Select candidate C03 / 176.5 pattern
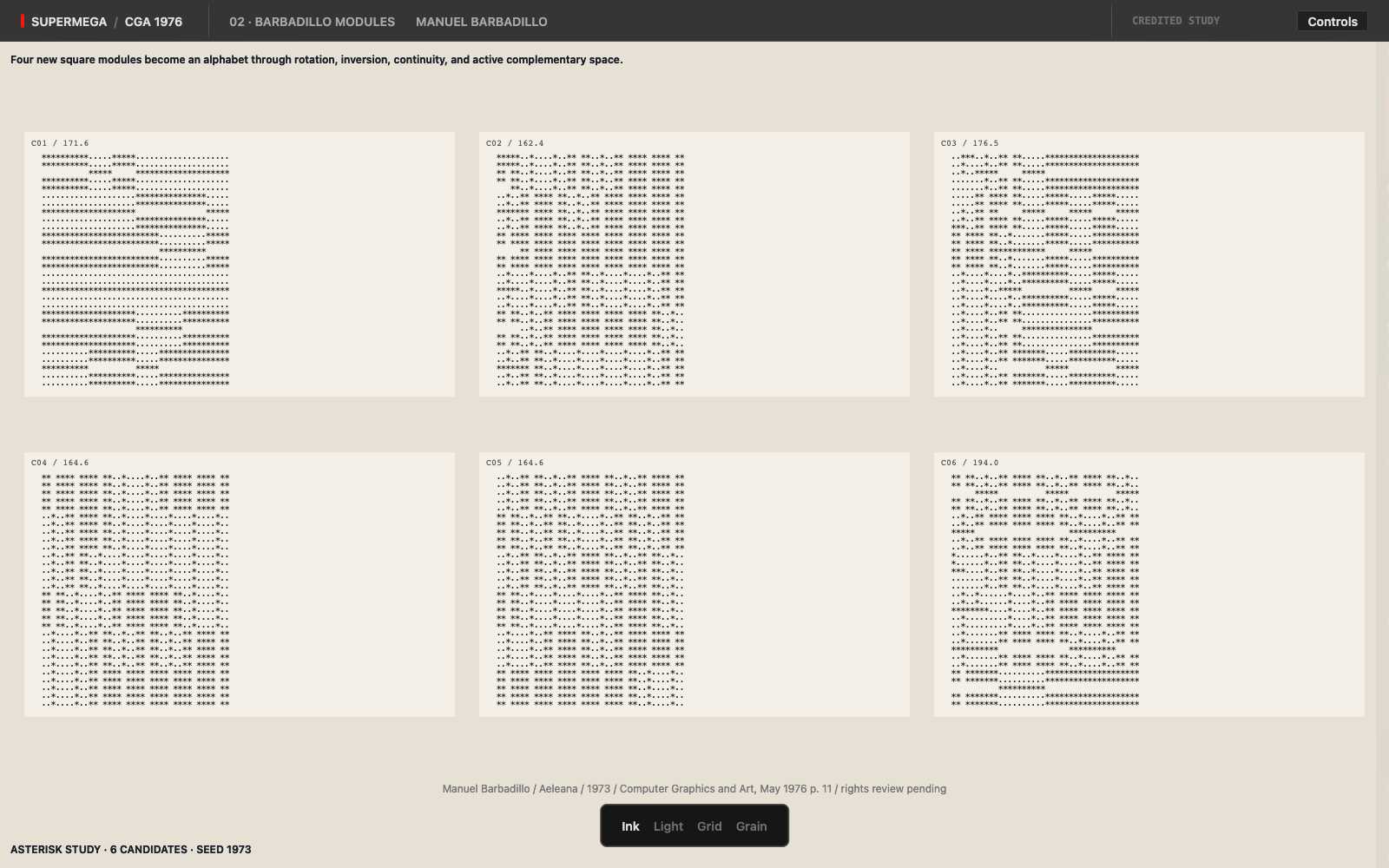The width and height of the screenshot is (1389, 868). pos(1149,265)
